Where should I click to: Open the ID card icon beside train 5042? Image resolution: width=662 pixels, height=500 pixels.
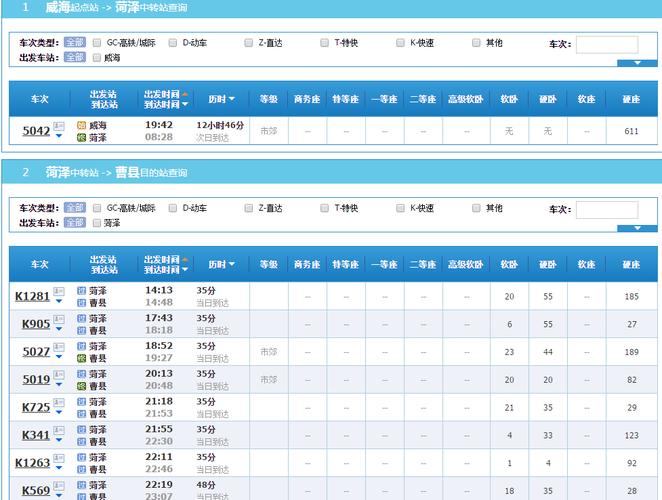59,126
